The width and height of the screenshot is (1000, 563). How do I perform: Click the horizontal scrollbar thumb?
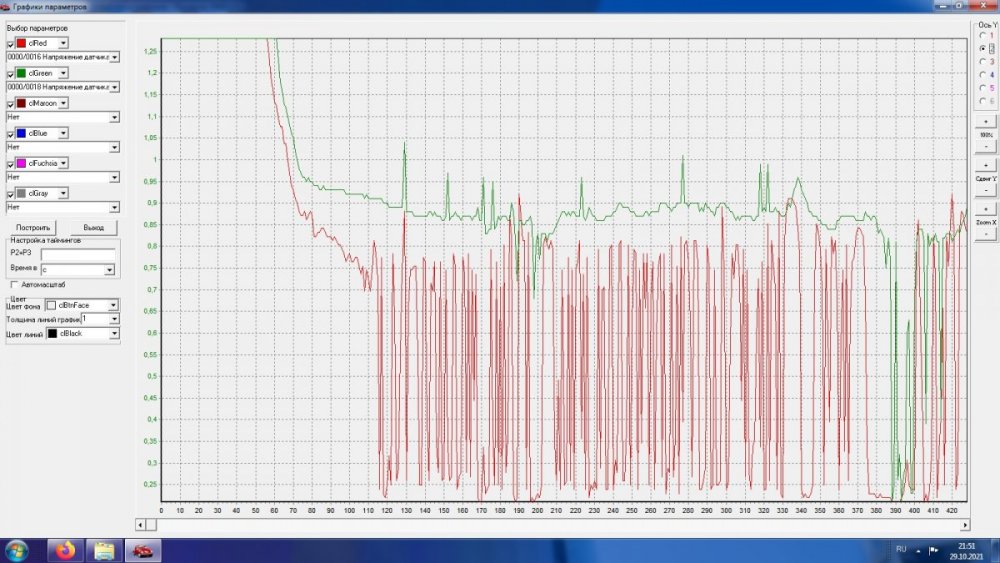(x=151, y=525)
